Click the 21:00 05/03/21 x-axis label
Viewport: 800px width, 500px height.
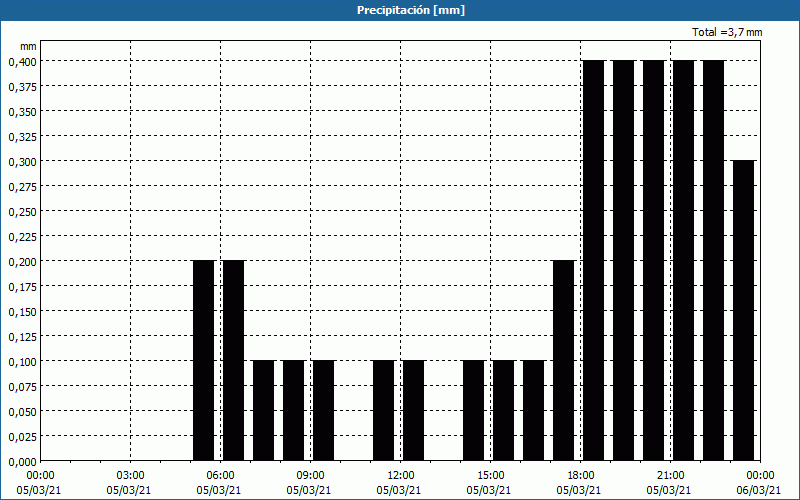click(669, 483)
